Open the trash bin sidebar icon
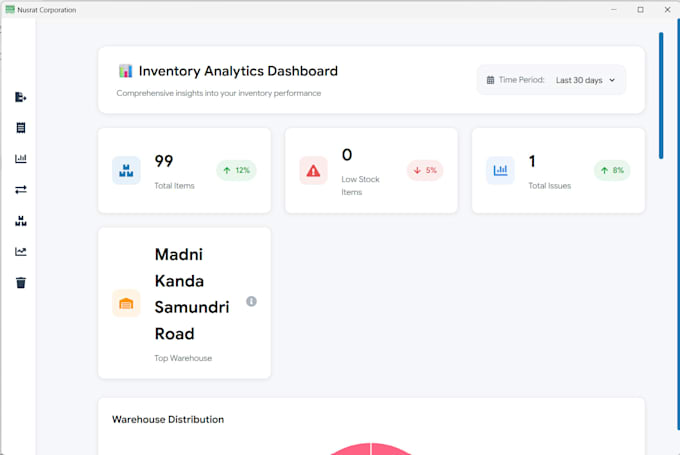 point(20,283)
